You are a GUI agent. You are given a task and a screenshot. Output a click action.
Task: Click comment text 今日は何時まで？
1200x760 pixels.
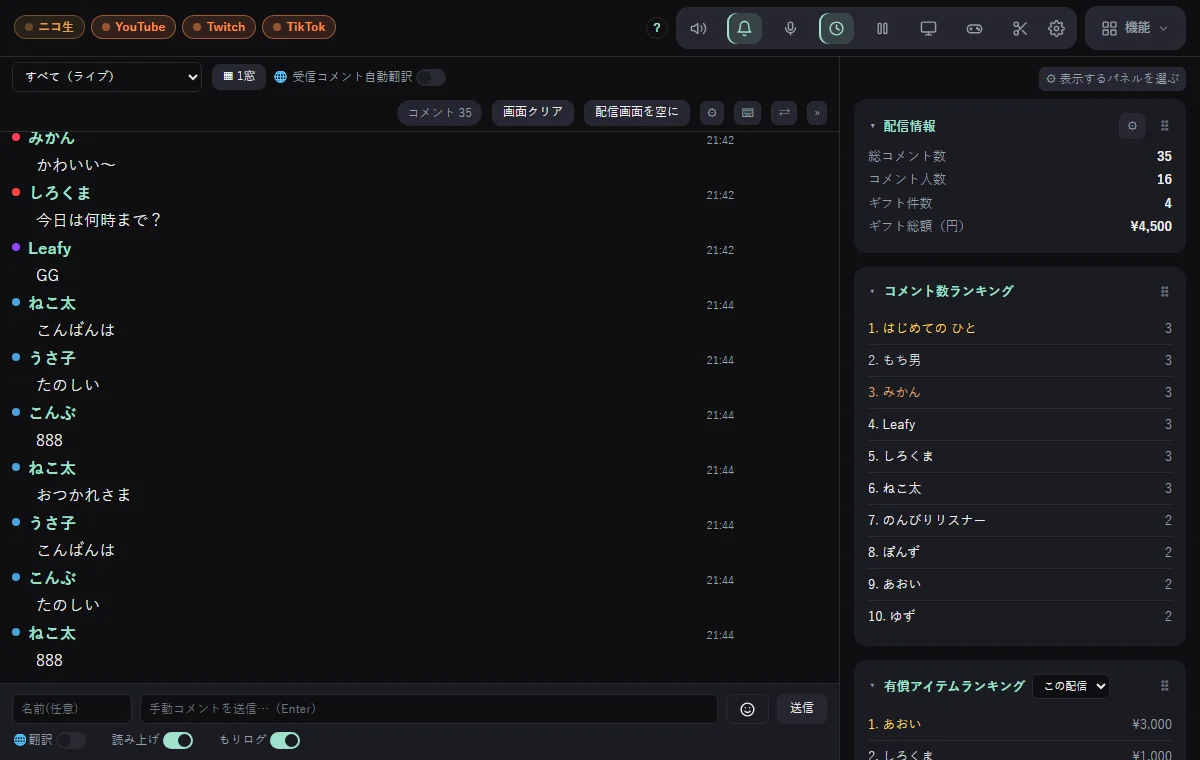[x=99, y=220]
